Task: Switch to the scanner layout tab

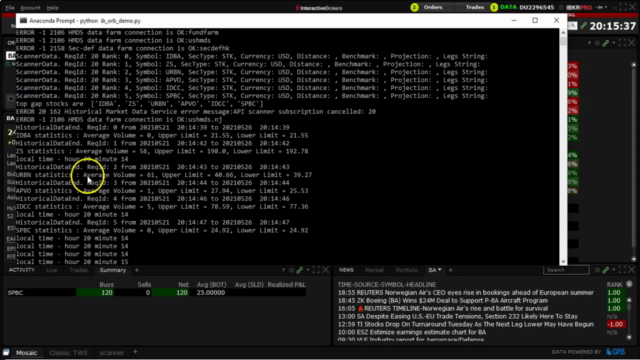Action: coord(111,353)
